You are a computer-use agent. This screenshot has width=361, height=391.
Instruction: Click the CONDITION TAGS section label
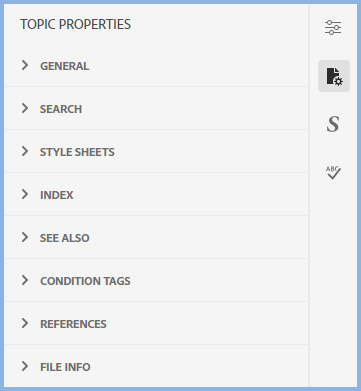click(x=85, y=281)
